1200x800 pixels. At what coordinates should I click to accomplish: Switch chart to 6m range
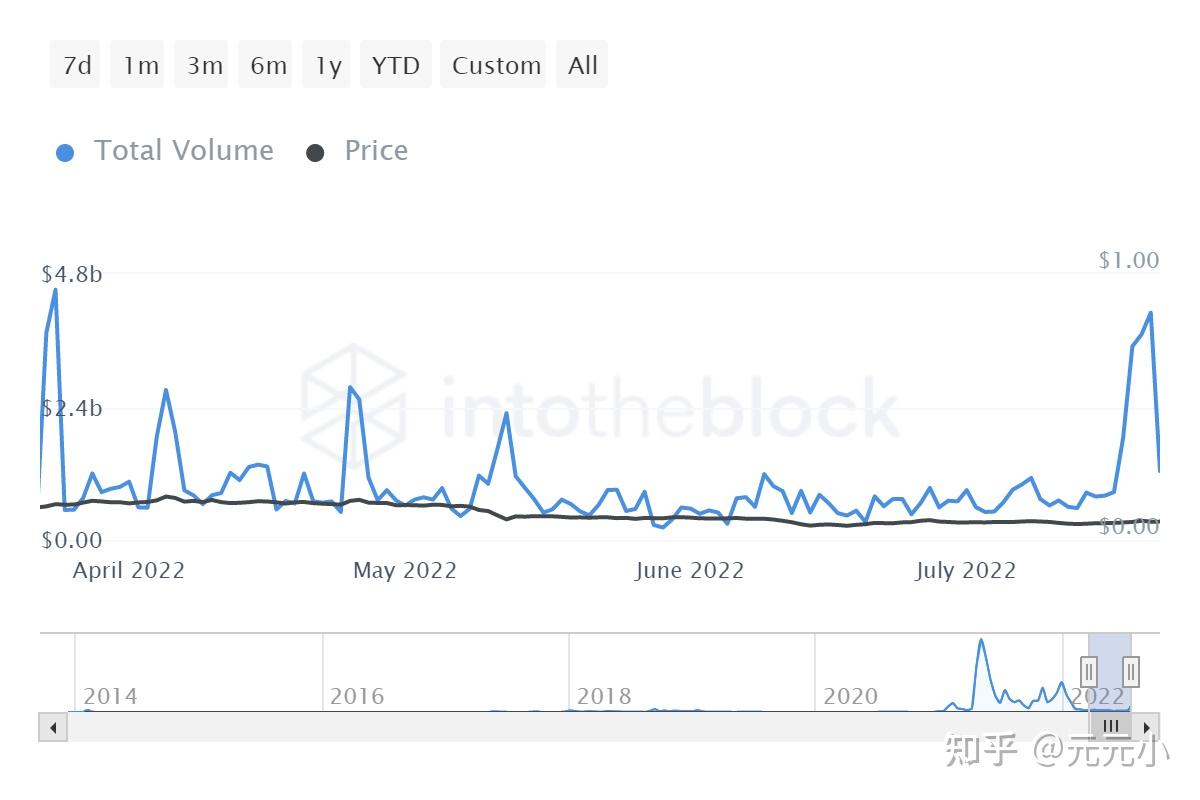point(266,65)
